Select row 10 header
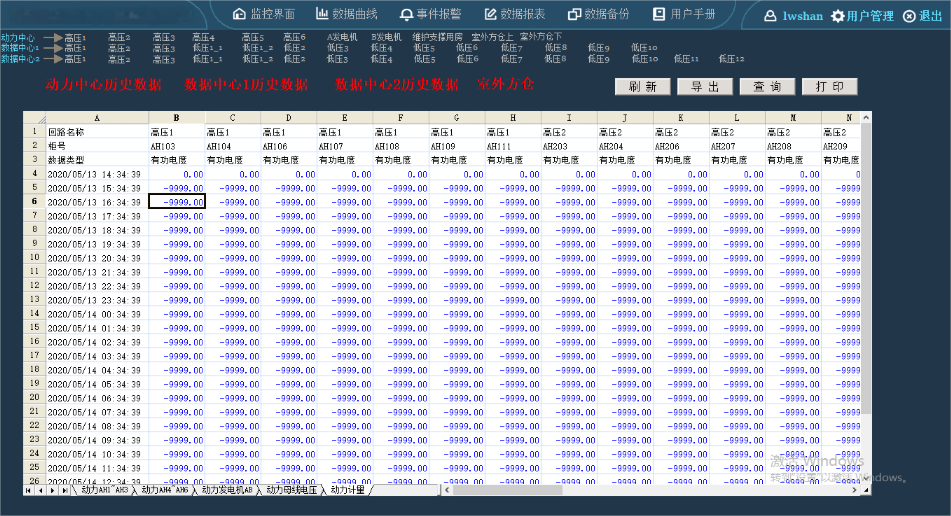951x516 pixels. pyautogui.click(x=35, y=258)
